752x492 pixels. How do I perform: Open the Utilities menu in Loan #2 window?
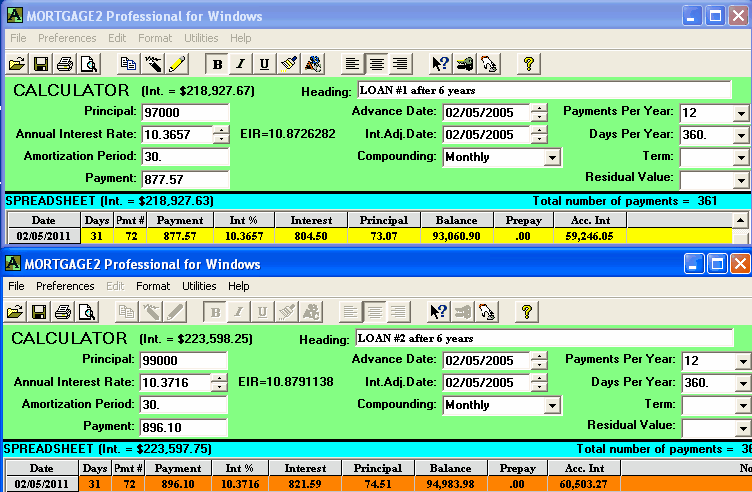tap(200, 286)
